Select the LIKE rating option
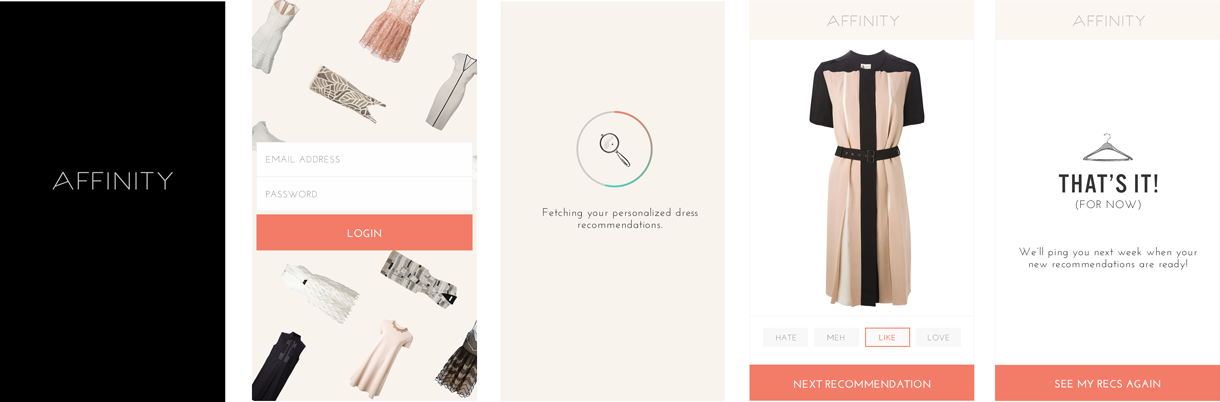The width and height of the screenshot is (1220, 402). tap(887, 338)
